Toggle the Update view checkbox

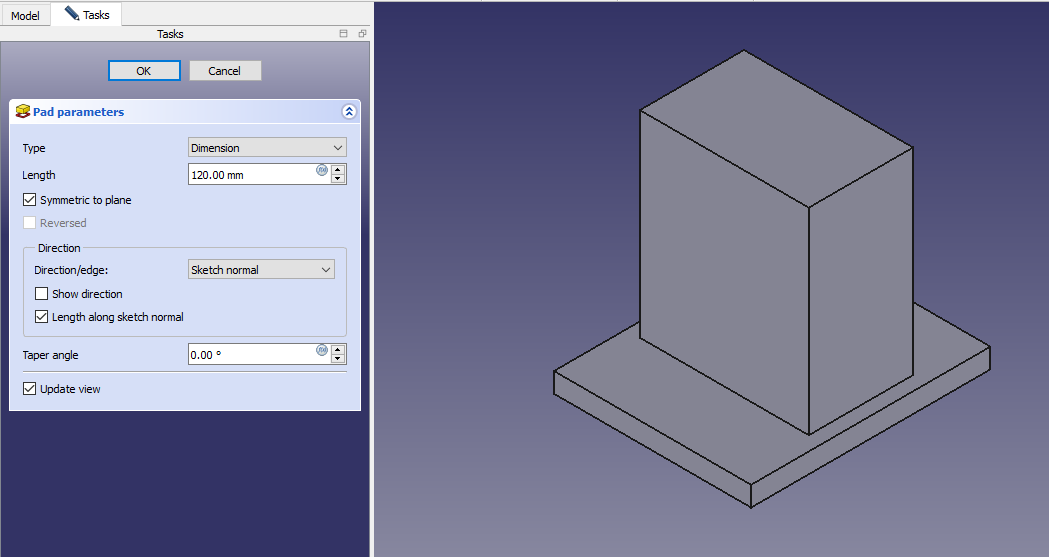(x=30, y=389)
